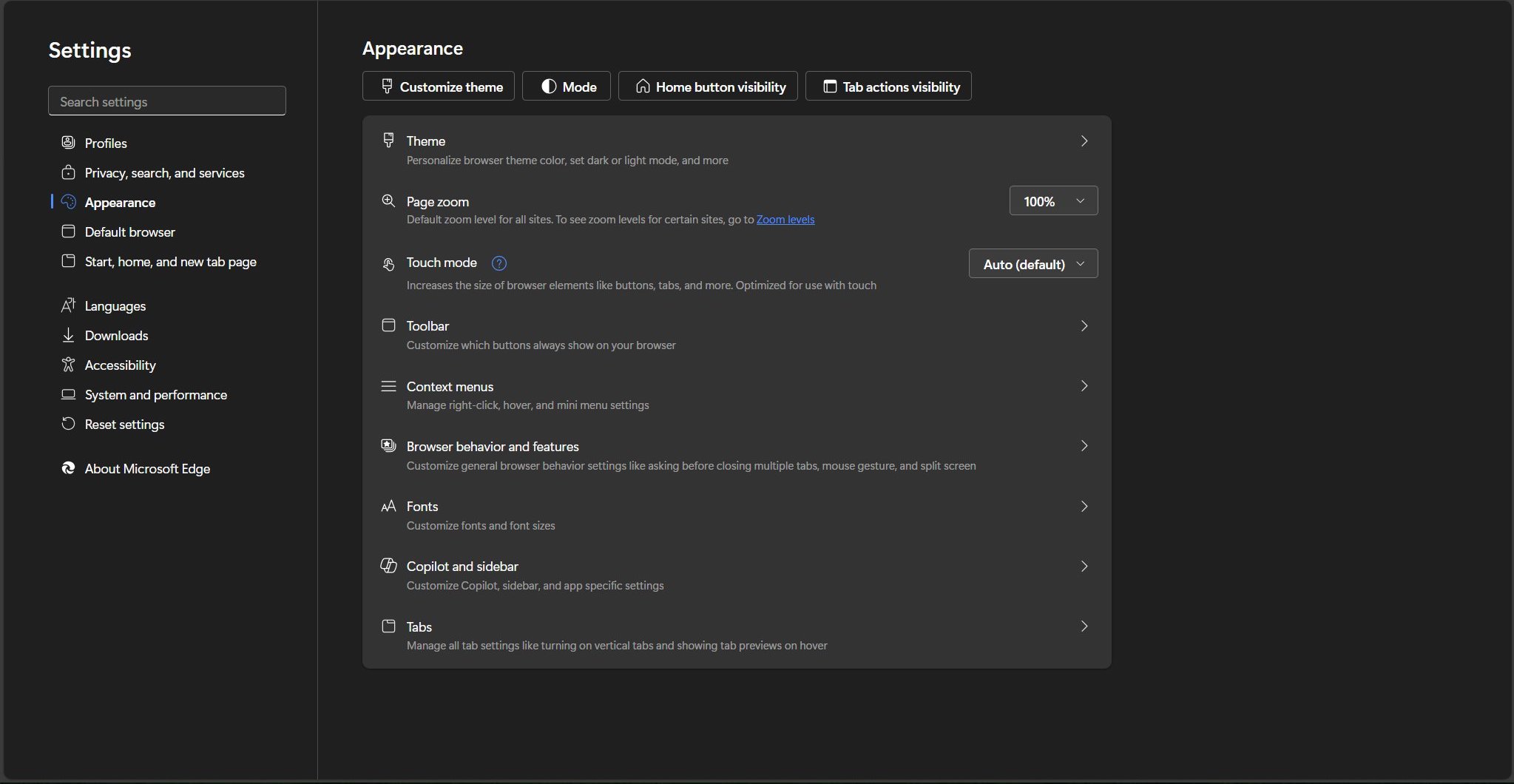The height and width of the screenshot is (784, 1514).
Task: Click the Mode button
Action: [x=567, y=86]
